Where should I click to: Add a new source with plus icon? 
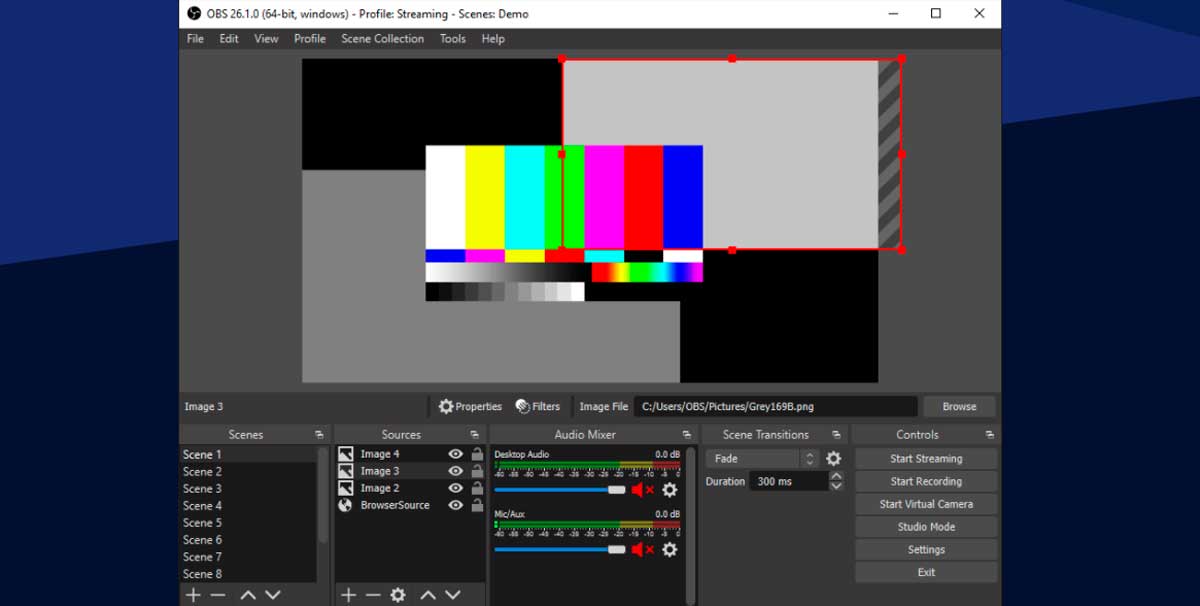pyautogui.click(x=348, y=595)
